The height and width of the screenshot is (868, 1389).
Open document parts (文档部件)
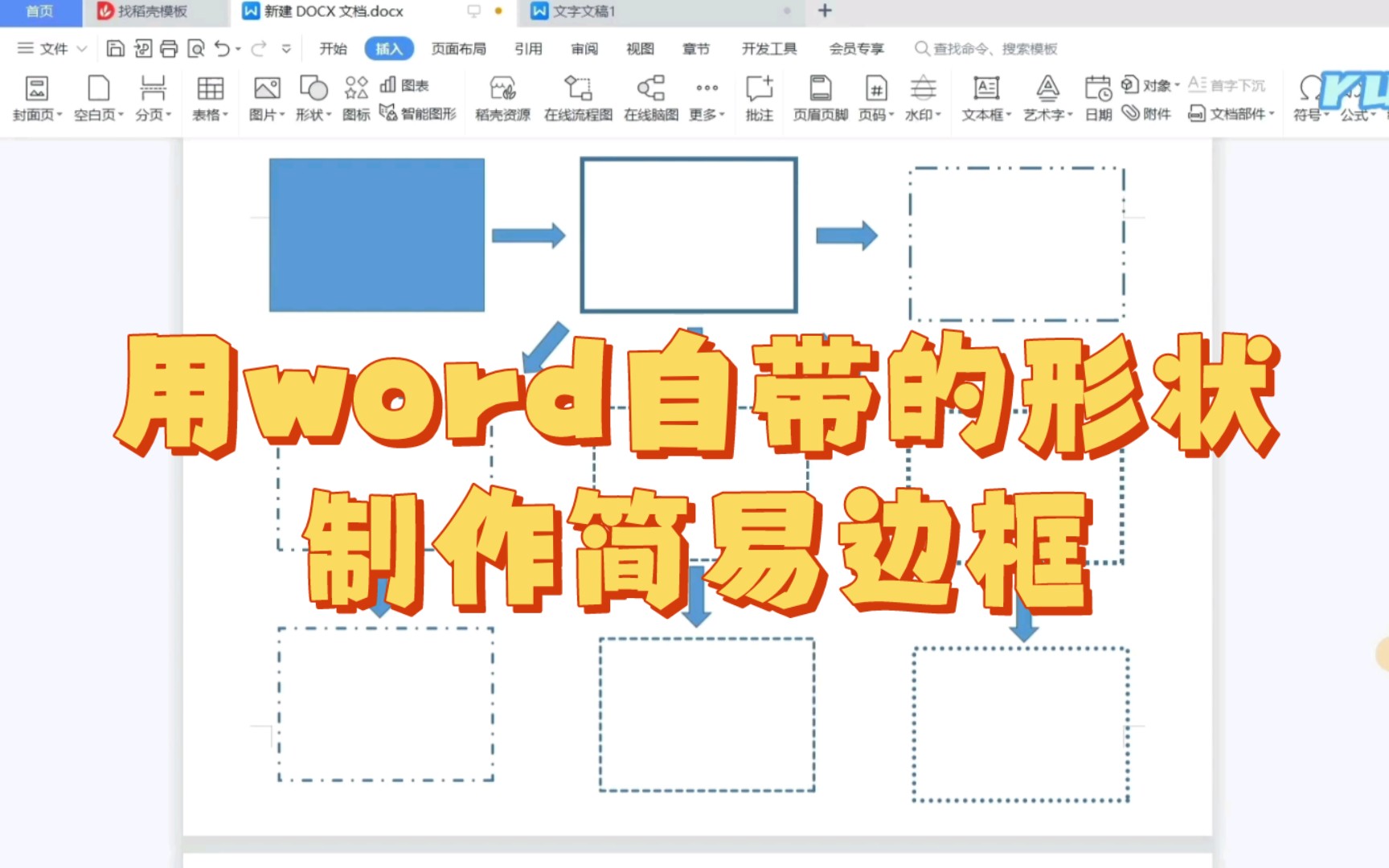[x=1231, y=113]
